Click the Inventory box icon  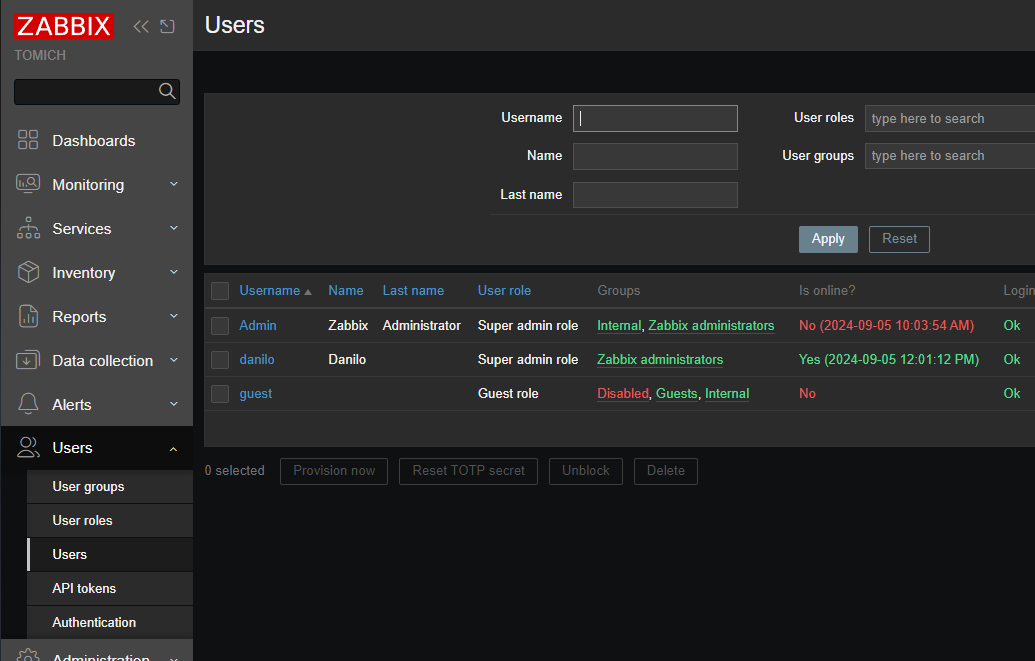[28, 272]
